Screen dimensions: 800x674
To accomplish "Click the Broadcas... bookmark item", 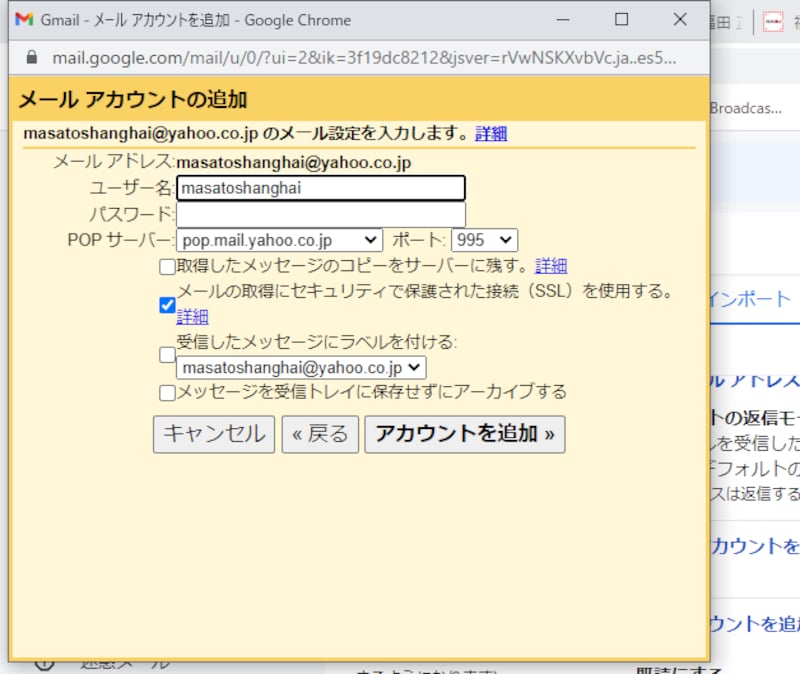I will 747,108.
